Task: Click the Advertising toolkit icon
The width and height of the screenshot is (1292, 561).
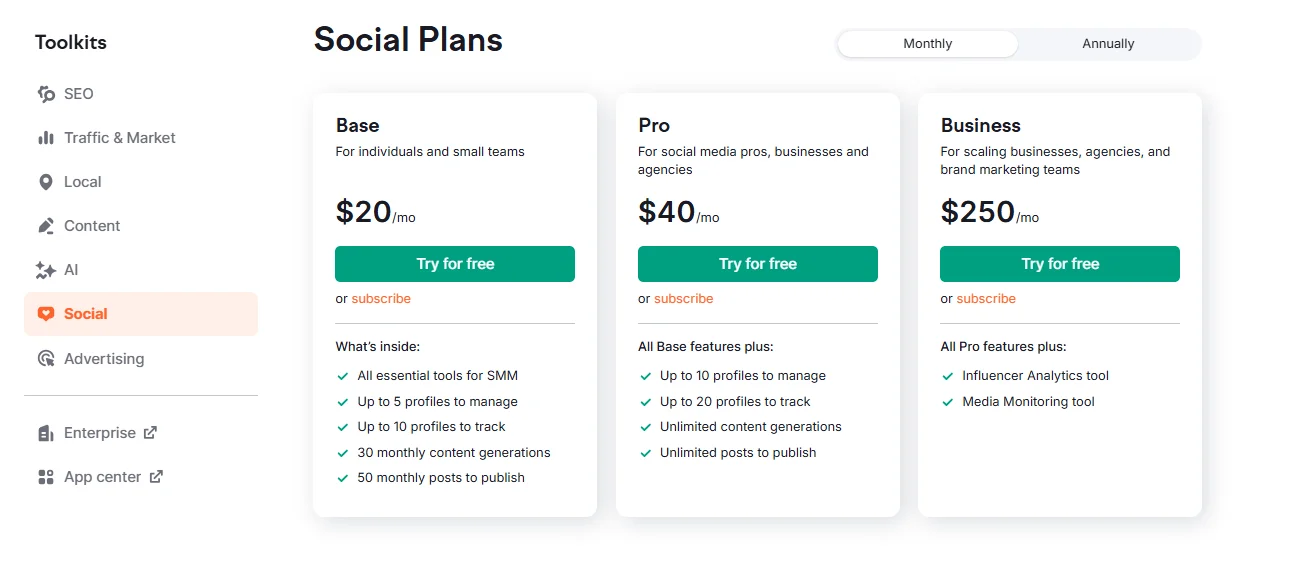Action: (x=46, y=359)
